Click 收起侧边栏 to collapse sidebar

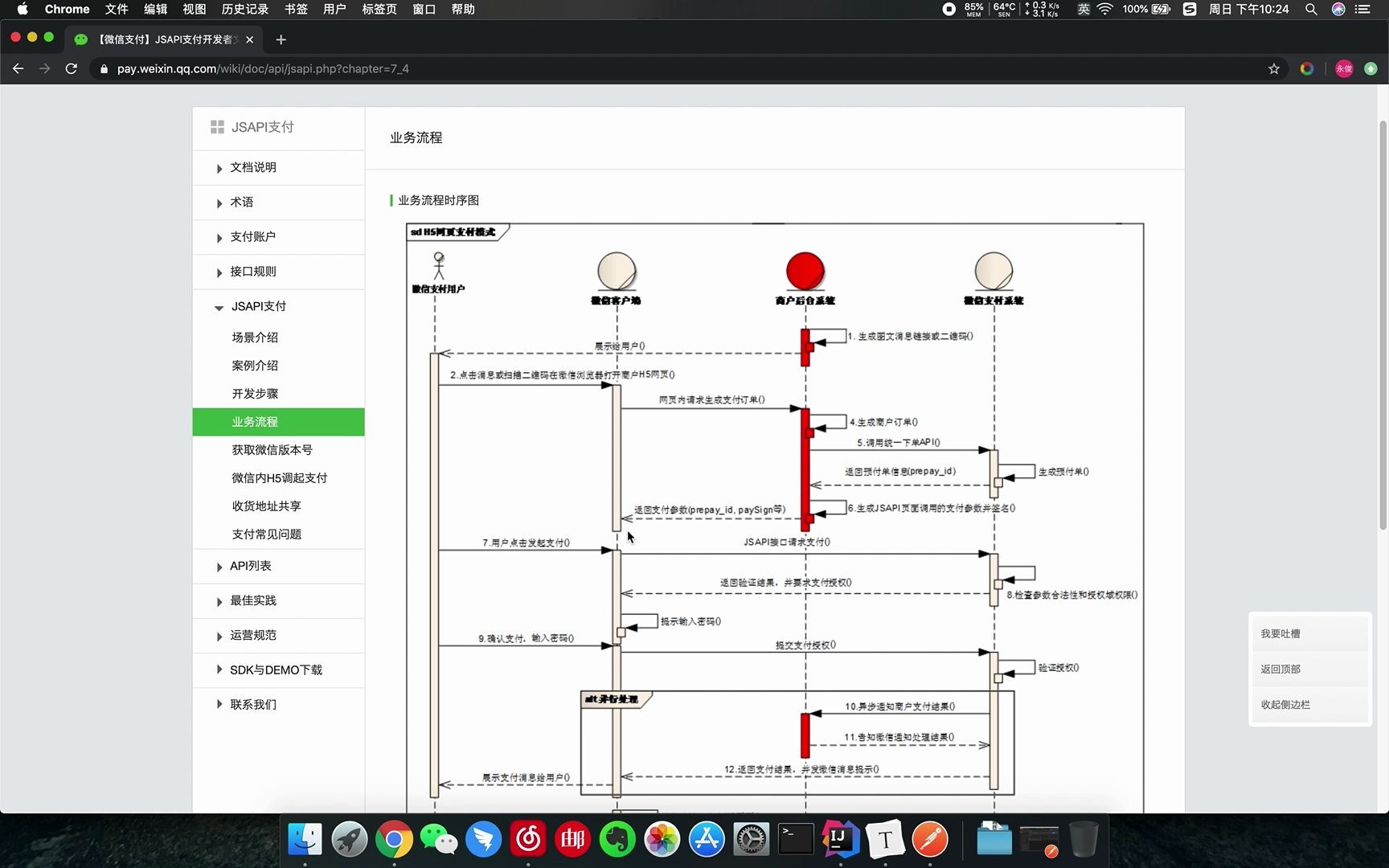coord(1309,705)
